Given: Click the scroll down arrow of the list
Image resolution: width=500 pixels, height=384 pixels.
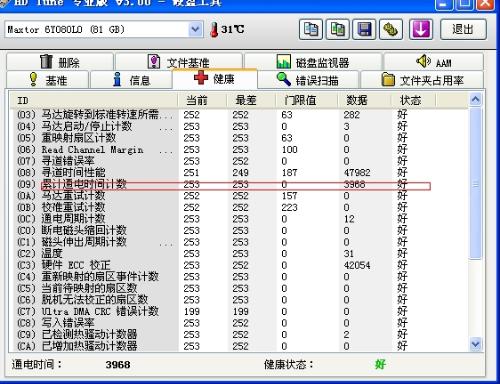Looking at the screenshot, I should (x=475, y=344).
